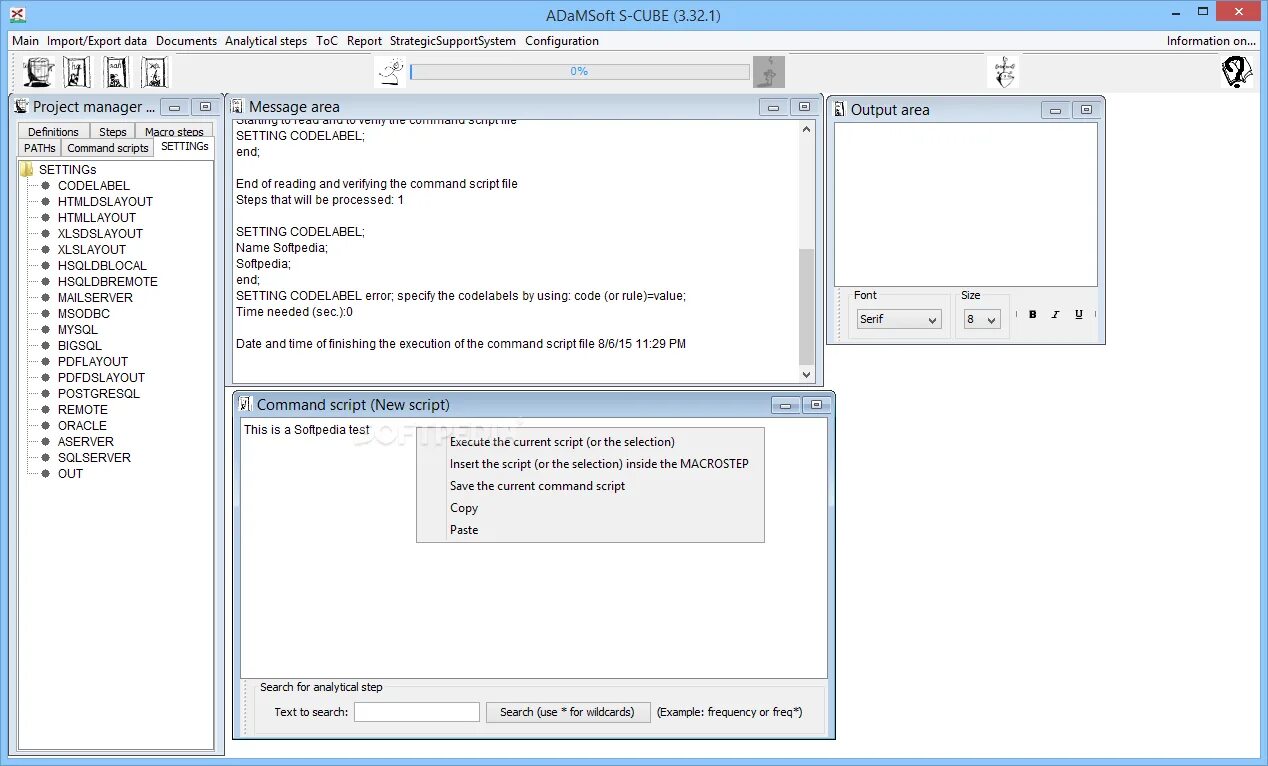The image size is (1268, 766).
Task: Click the second sketch icon in the main toolbar
Action: tap(78, 72)
